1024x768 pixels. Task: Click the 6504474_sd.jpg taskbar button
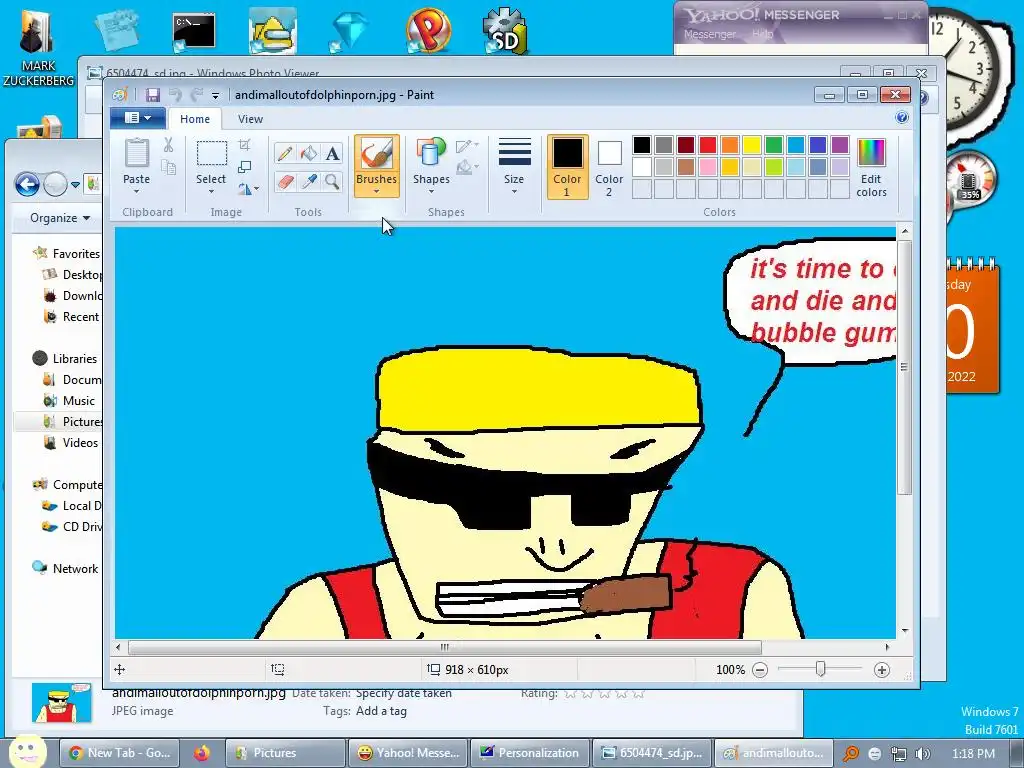point(652,753)
